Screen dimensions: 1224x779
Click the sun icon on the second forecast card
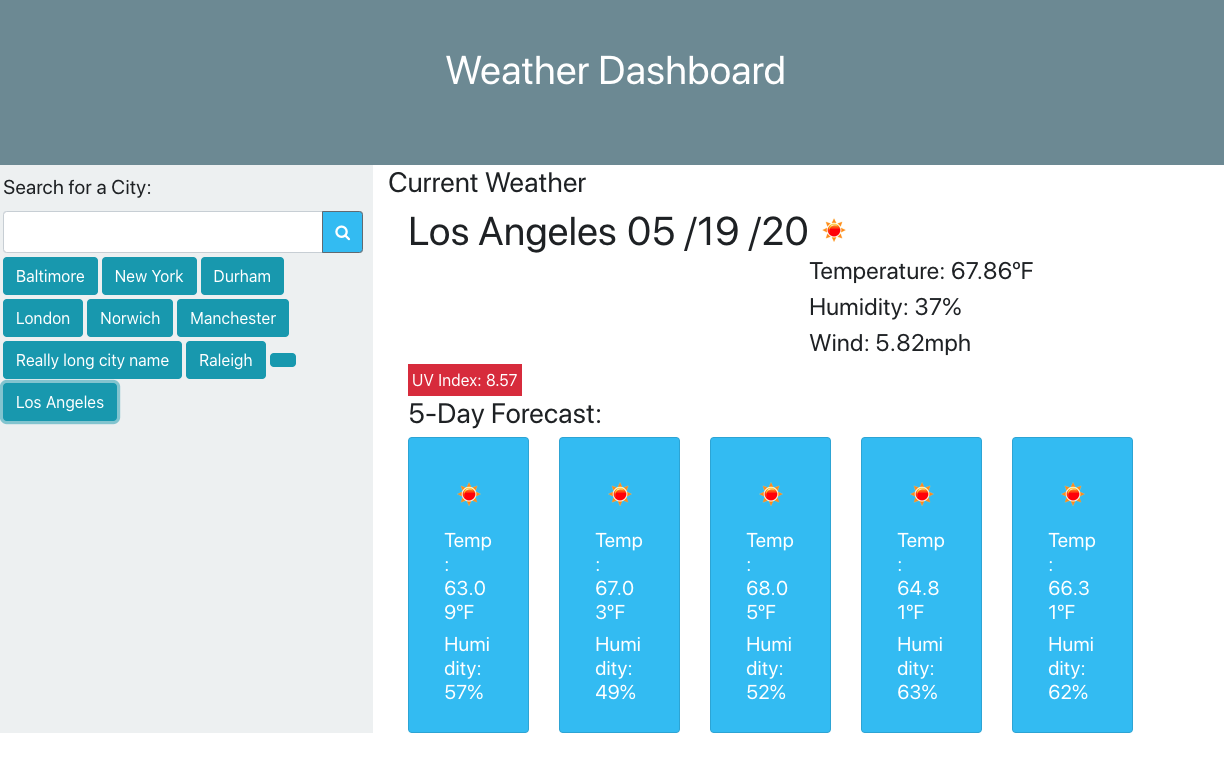tap(619, 493)
